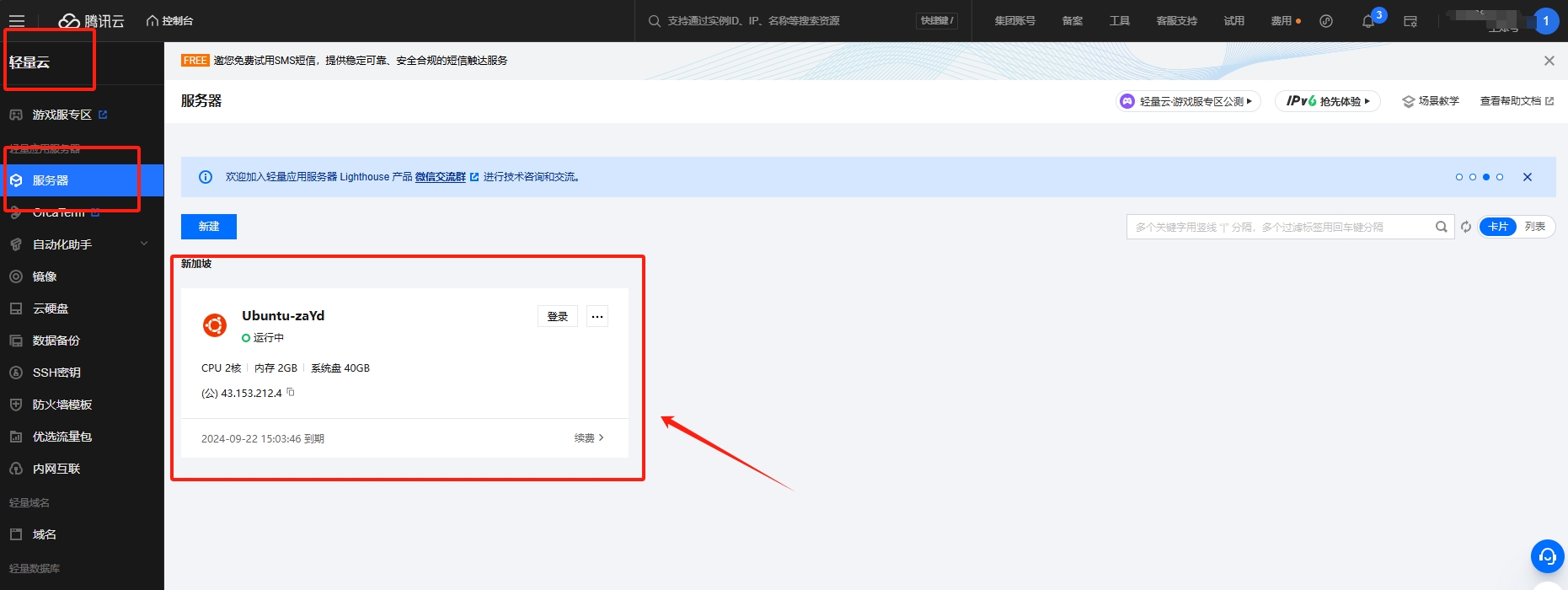Open the 轻量云游戏服专区公测 dropdown

pos(1188,101)
